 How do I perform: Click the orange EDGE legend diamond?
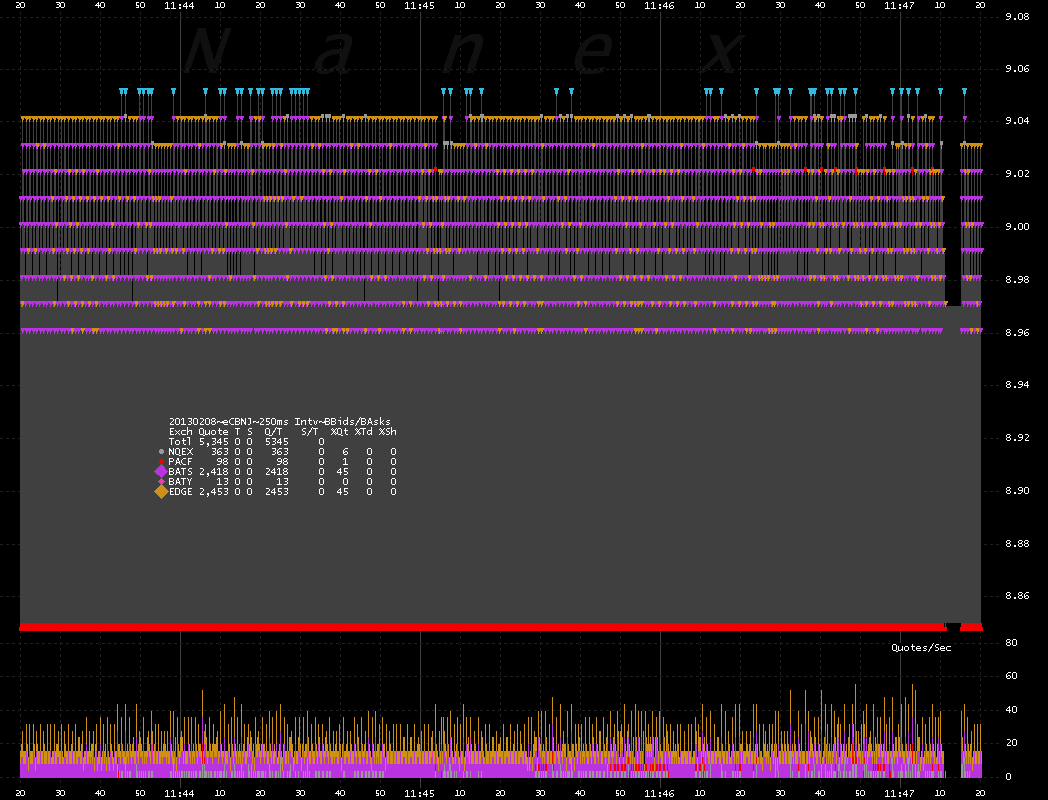coord(161,491)
